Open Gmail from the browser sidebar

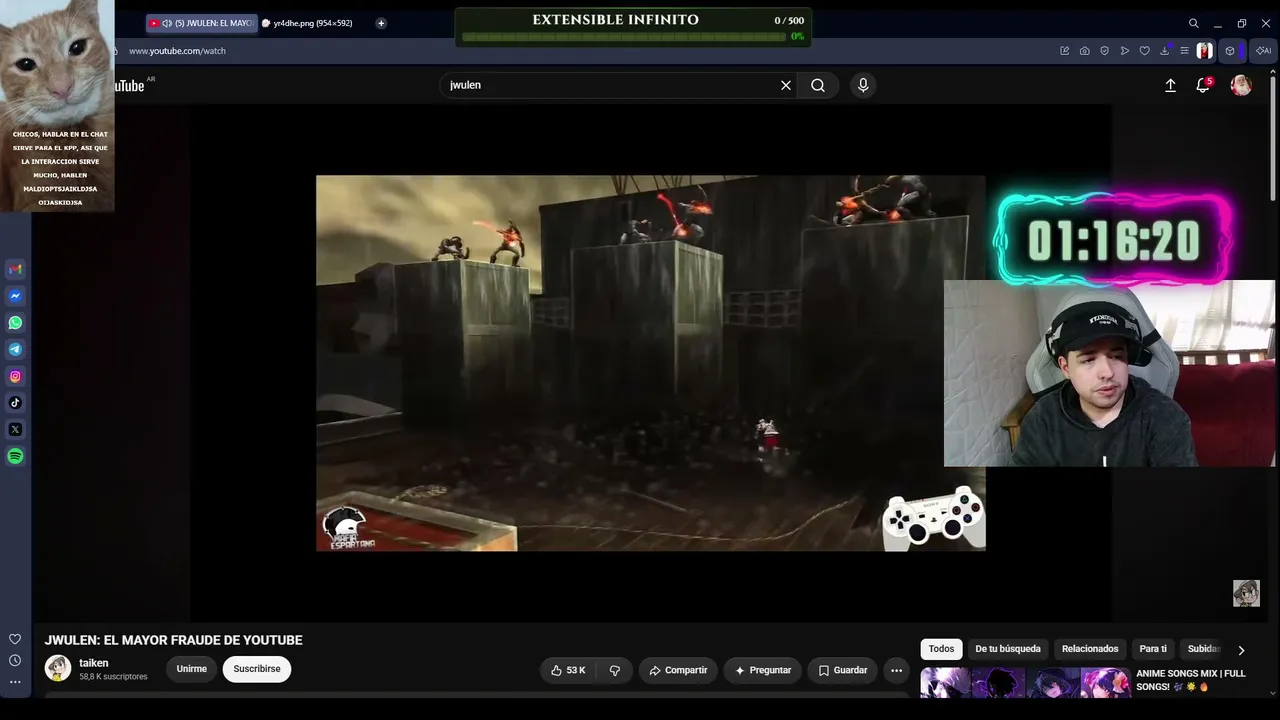15,269
